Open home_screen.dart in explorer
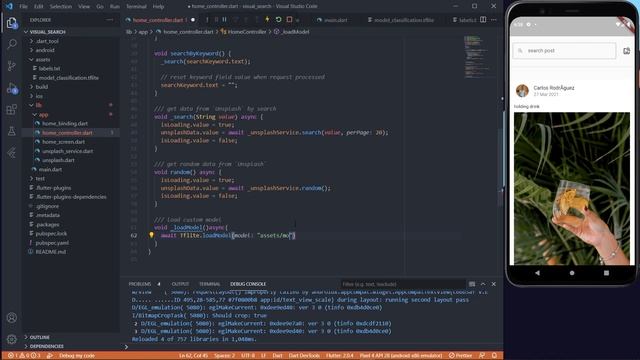This screenshot has height=360, width=640. click(64, 142)
